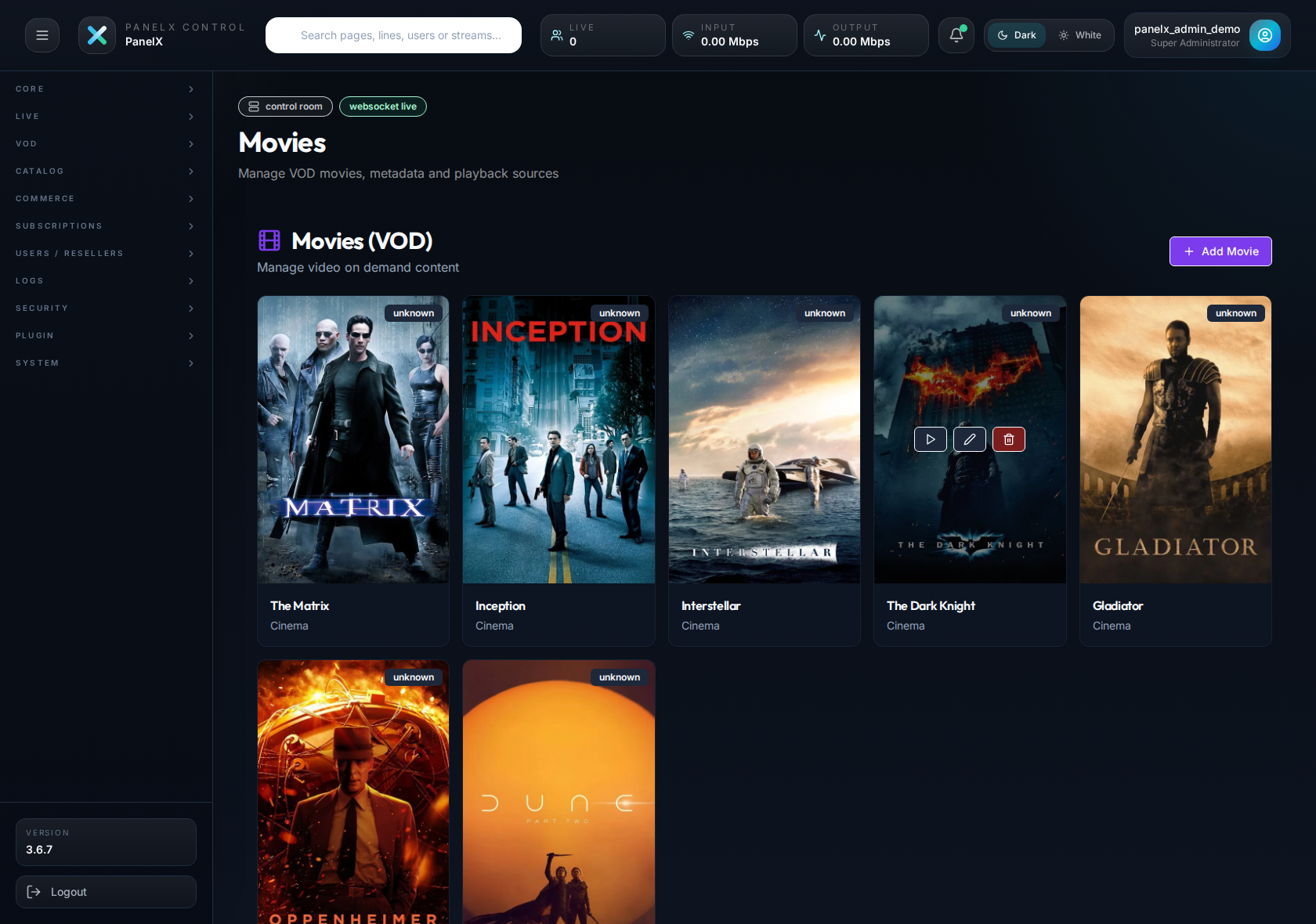Open the admin avatar menu
The height and width of the screenshot is (924, 1316).
click(x=1264, y=35)
